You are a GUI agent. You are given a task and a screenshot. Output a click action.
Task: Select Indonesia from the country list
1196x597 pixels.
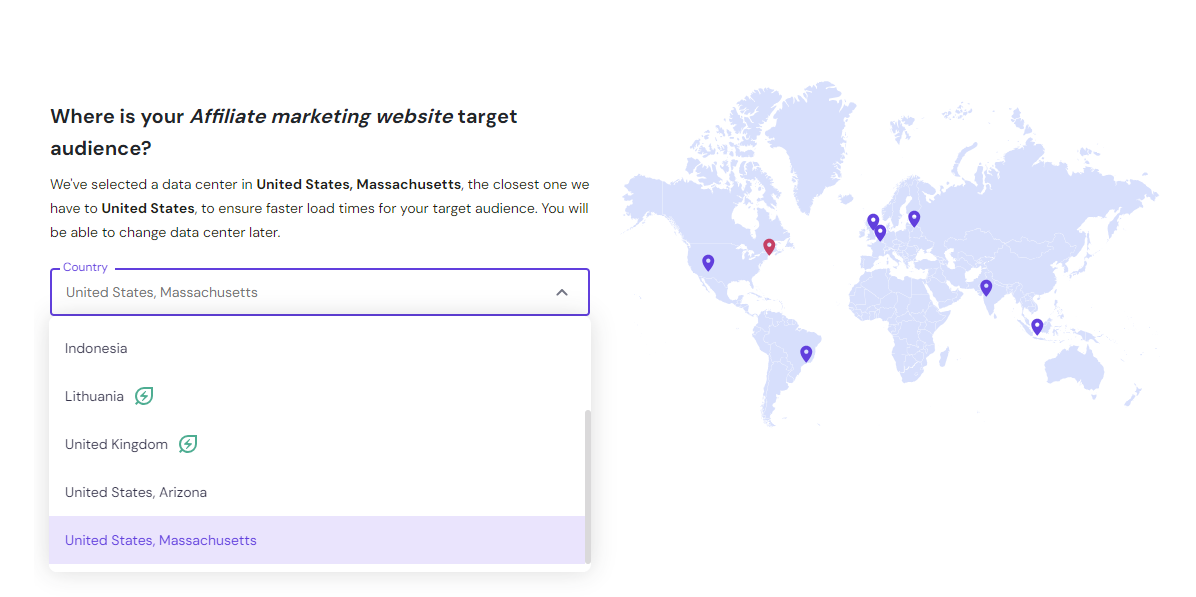(x=96, y=348)
